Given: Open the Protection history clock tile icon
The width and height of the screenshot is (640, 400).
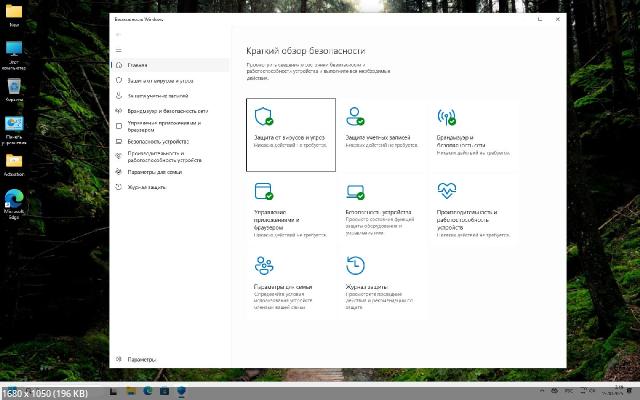Looking at the screenshot, I should [355, 265].
